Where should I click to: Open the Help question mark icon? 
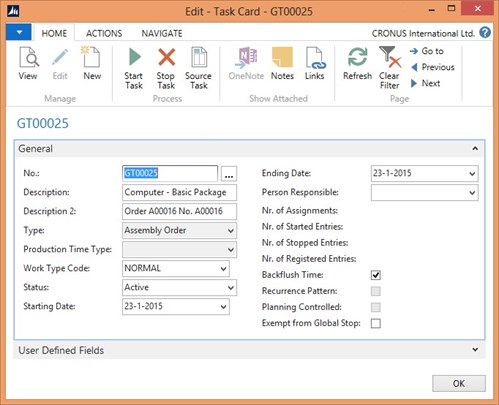coord(485,33)
